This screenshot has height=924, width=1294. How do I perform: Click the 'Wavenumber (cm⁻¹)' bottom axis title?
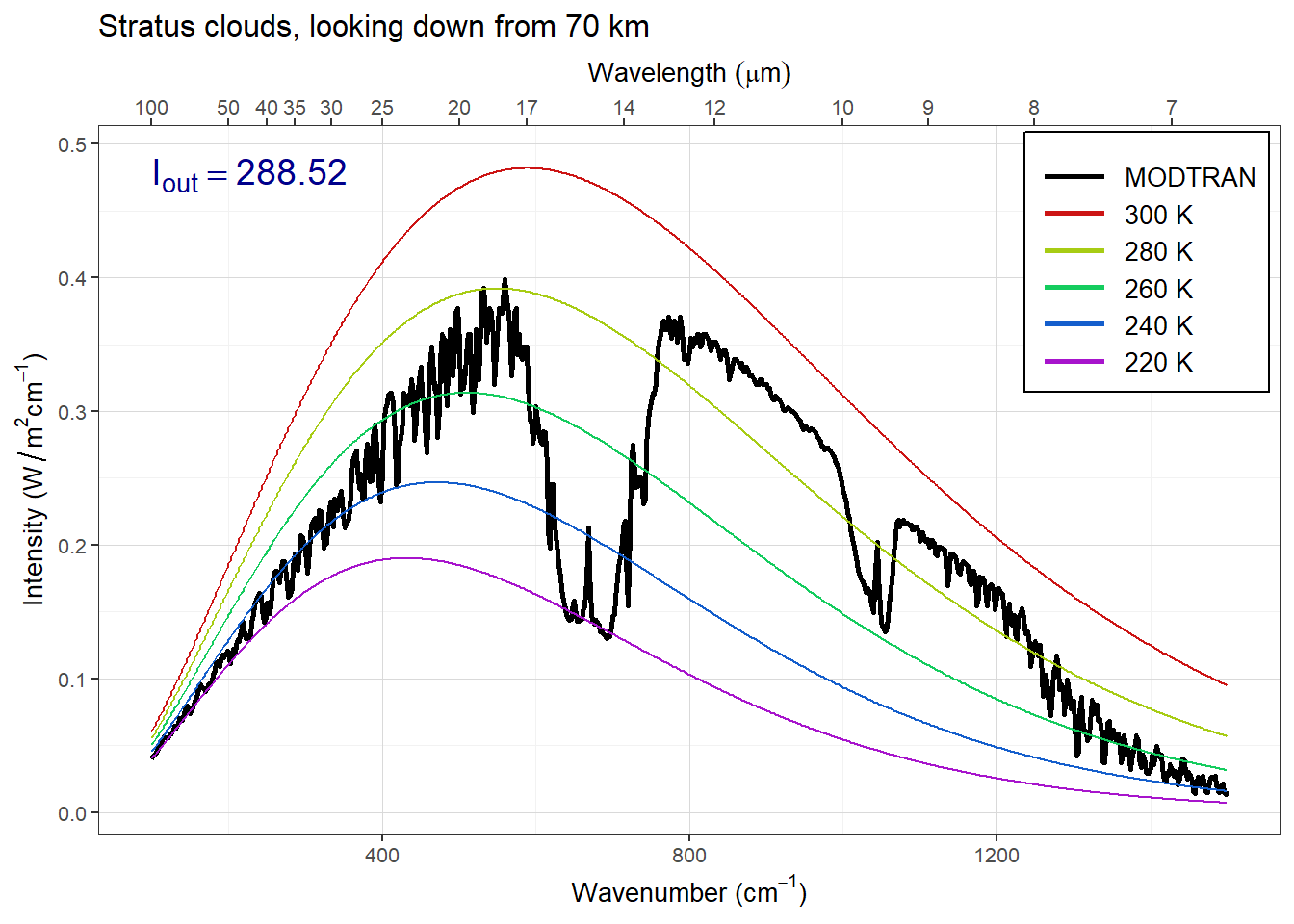[x=689, y=891]
